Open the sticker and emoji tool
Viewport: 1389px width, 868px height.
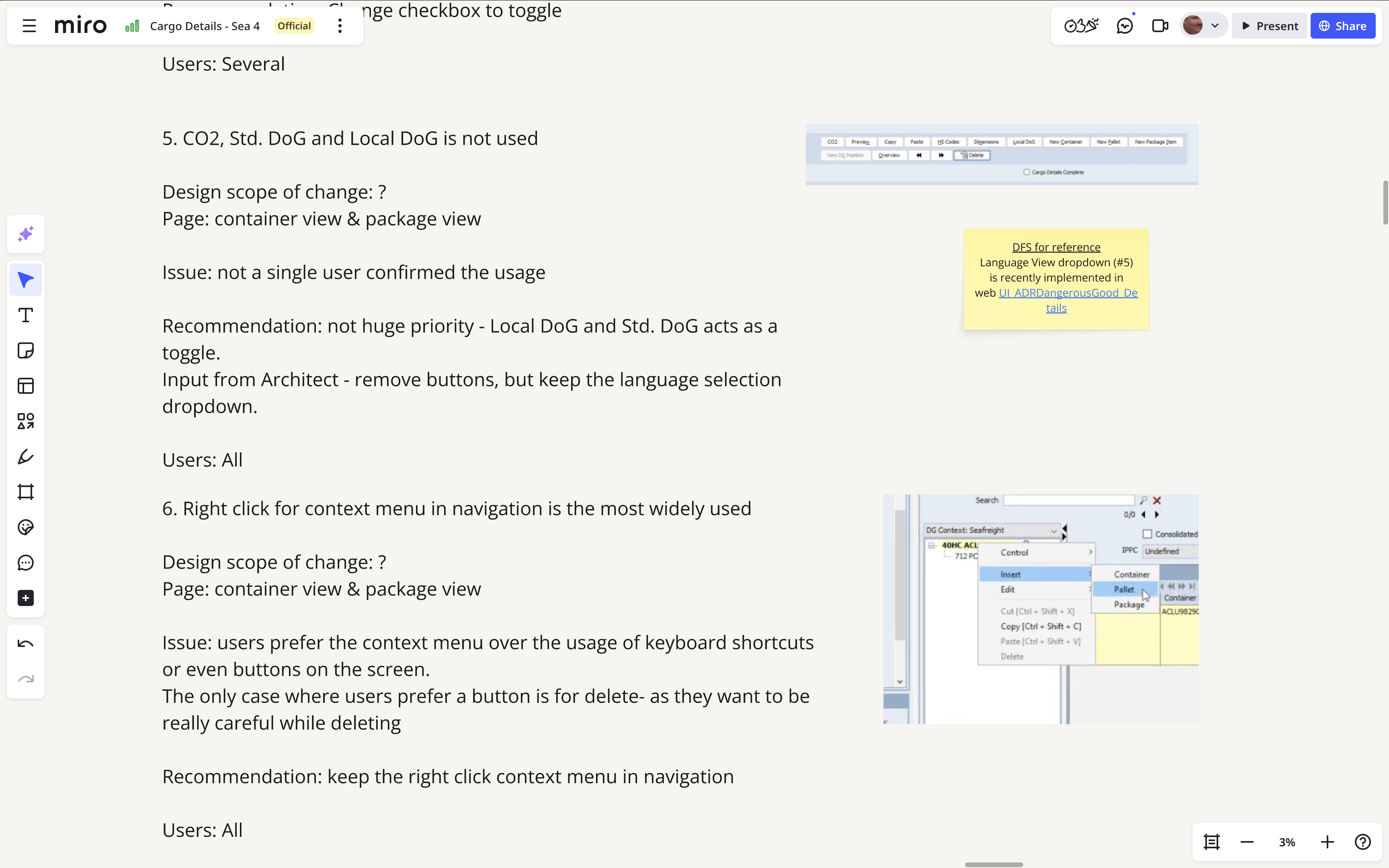point(26,528)
